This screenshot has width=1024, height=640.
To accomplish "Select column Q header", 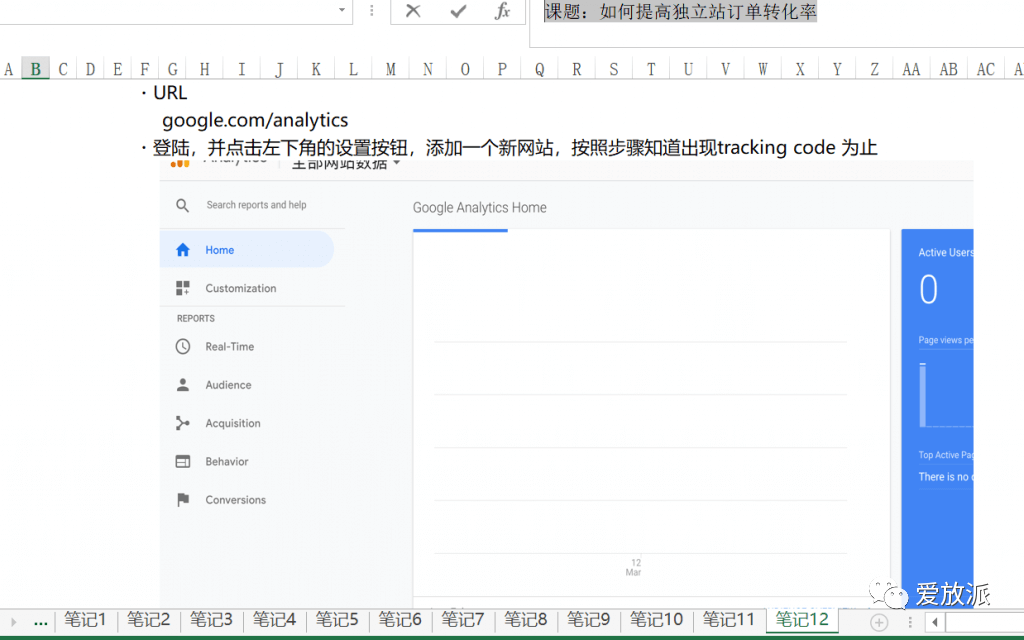I will pos(539,69).
